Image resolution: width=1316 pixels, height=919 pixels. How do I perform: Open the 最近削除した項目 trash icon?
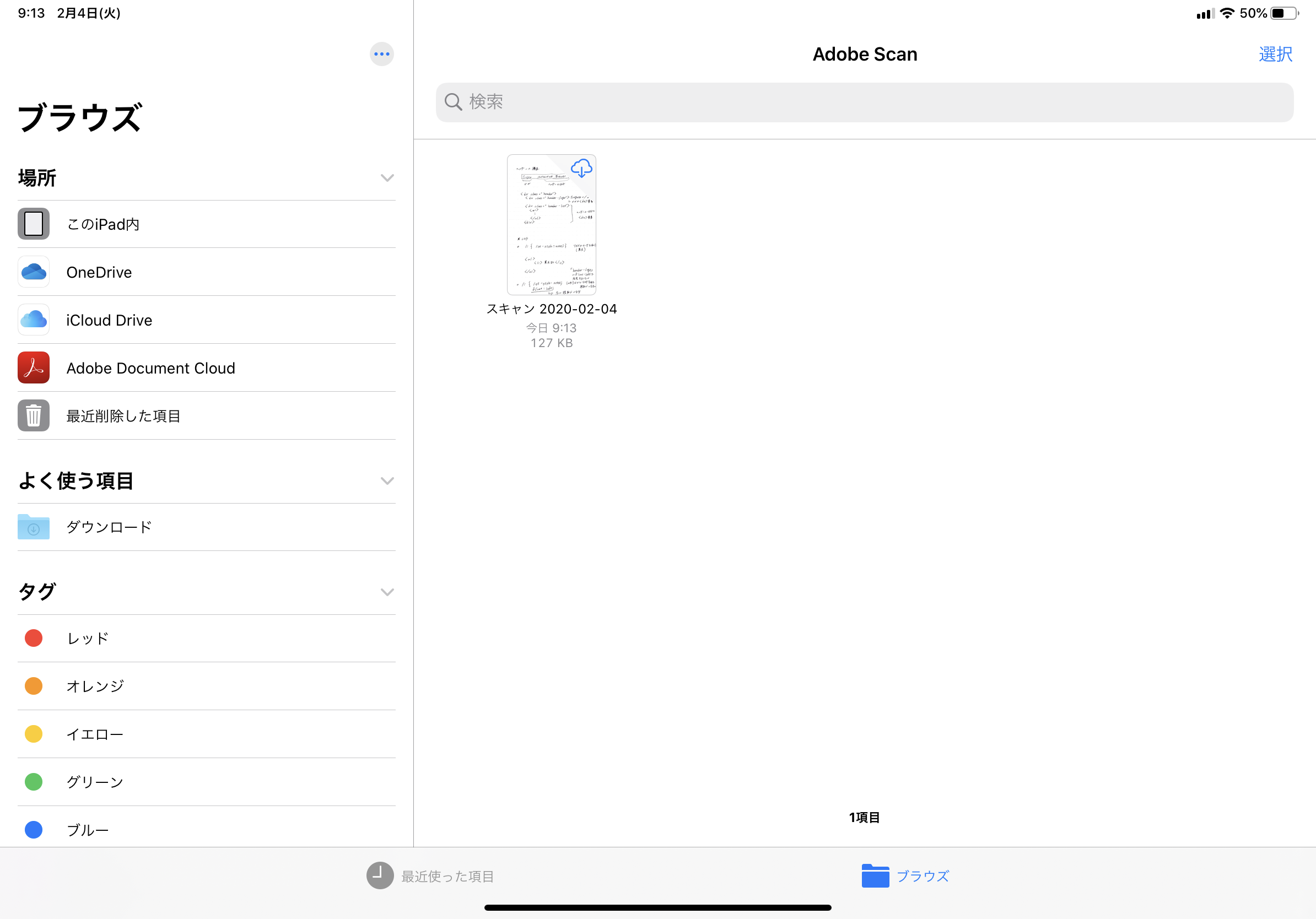click(x=33, y=415)
